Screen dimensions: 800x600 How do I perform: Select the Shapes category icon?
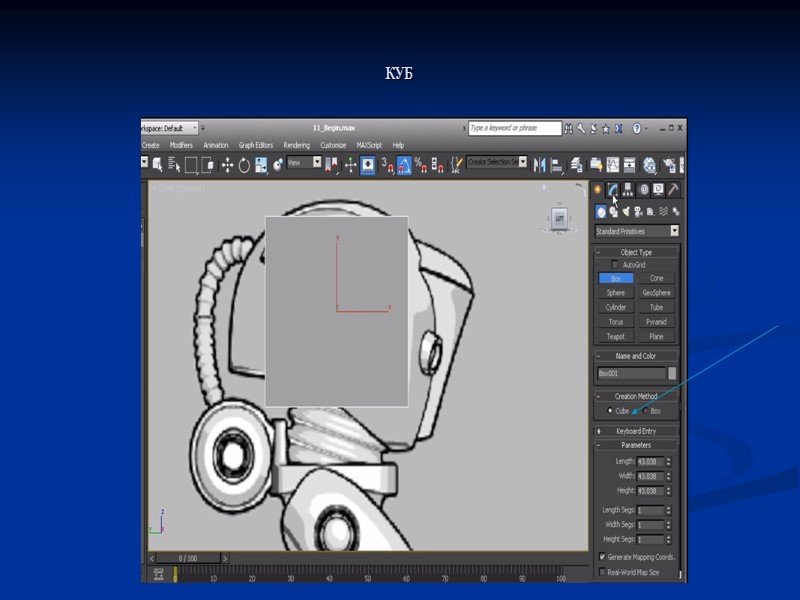point(613,211)
